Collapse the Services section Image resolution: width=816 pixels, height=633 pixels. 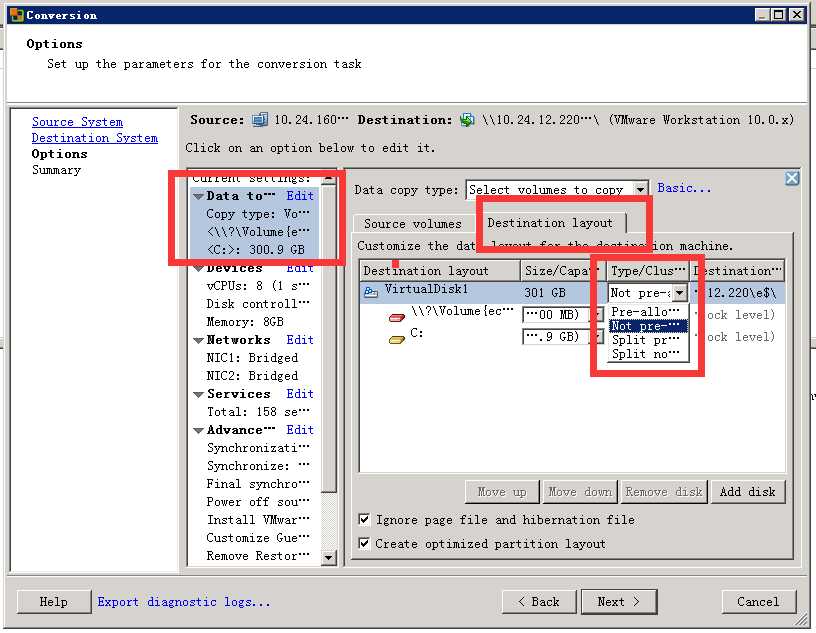198,395
